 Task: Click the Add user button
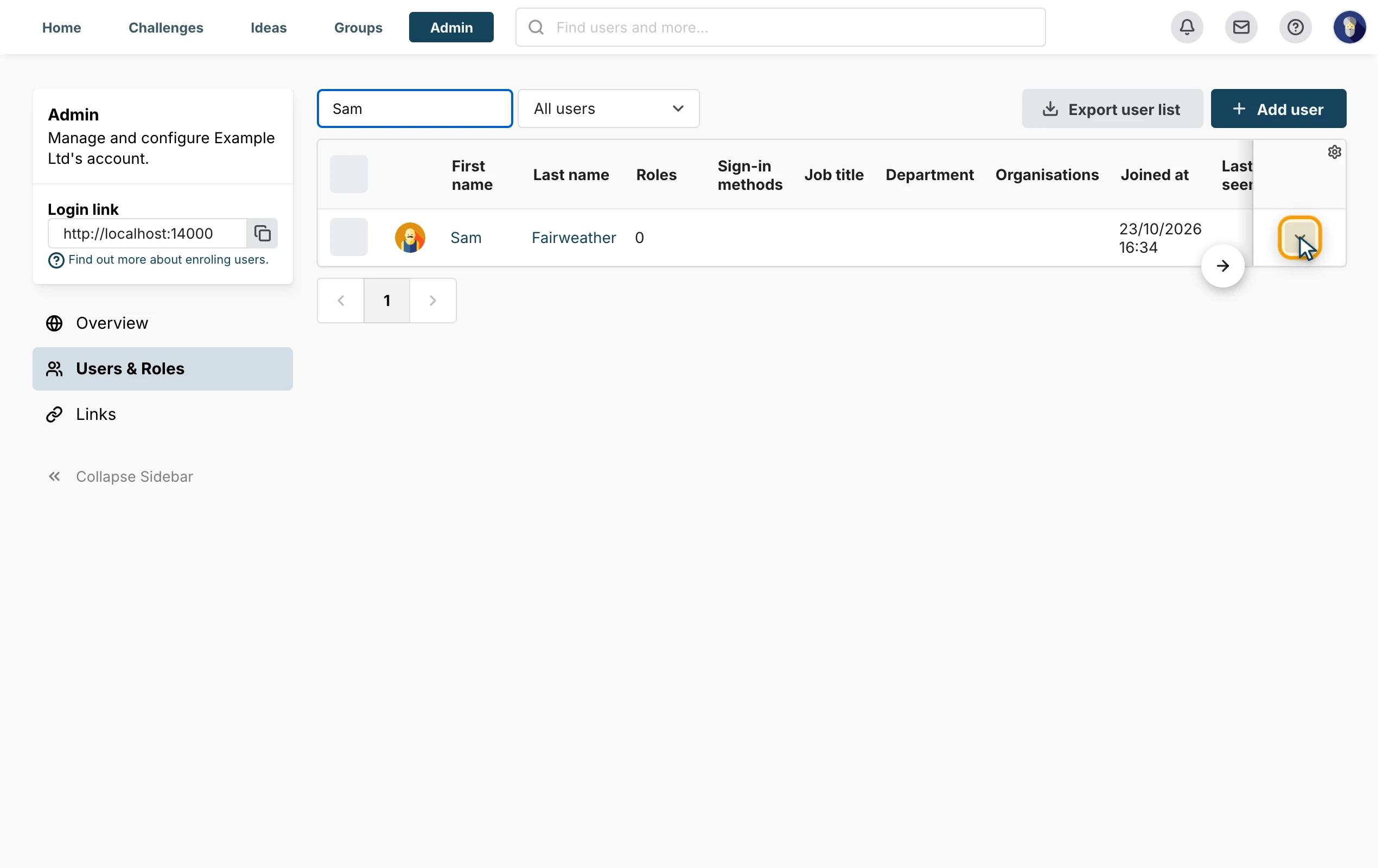pos(1278,108)
